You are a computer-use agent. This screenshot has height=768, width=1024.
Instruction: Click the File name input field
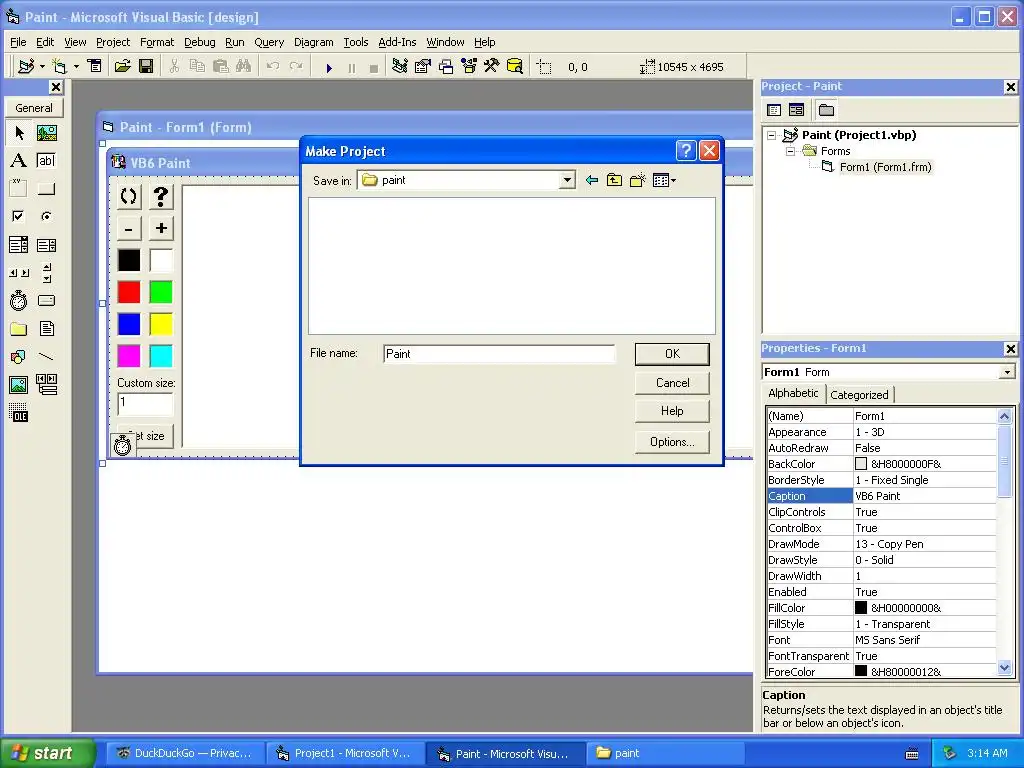[x=499, y=354]
